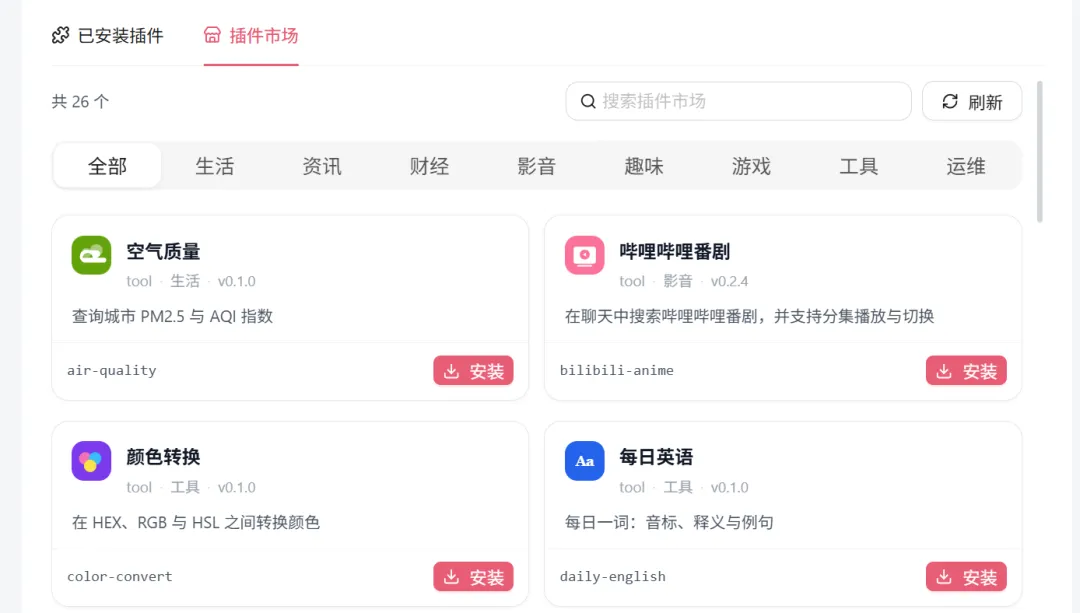Click the vertical scrollbar on the right
Screen dimensions: 1080x613
tap(1039, 152)
